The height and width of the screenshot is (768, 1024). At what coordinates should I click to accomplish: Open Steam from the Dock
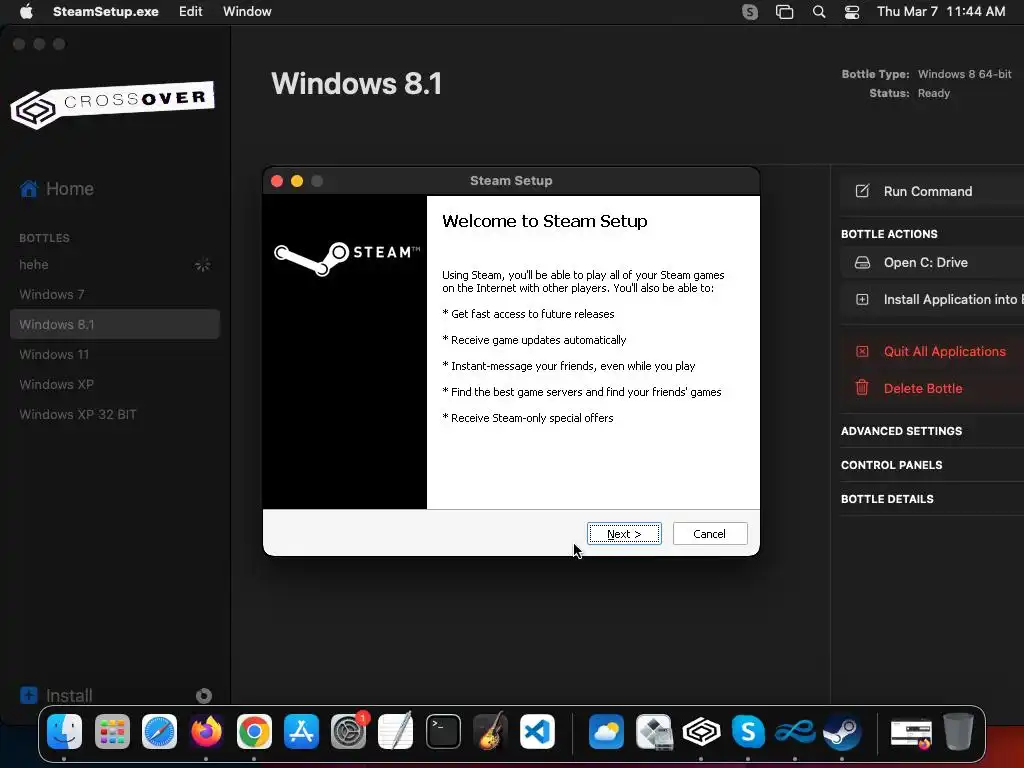[x=842, y=731]
